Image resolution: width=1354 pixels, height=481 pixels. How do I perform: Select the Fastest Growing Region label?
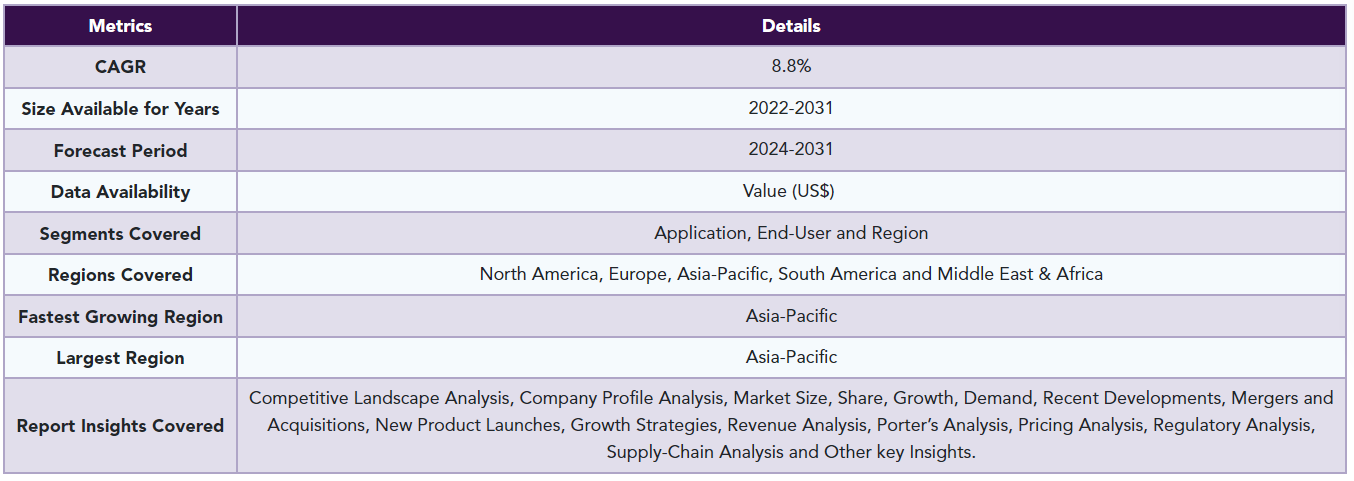(120, 317)
